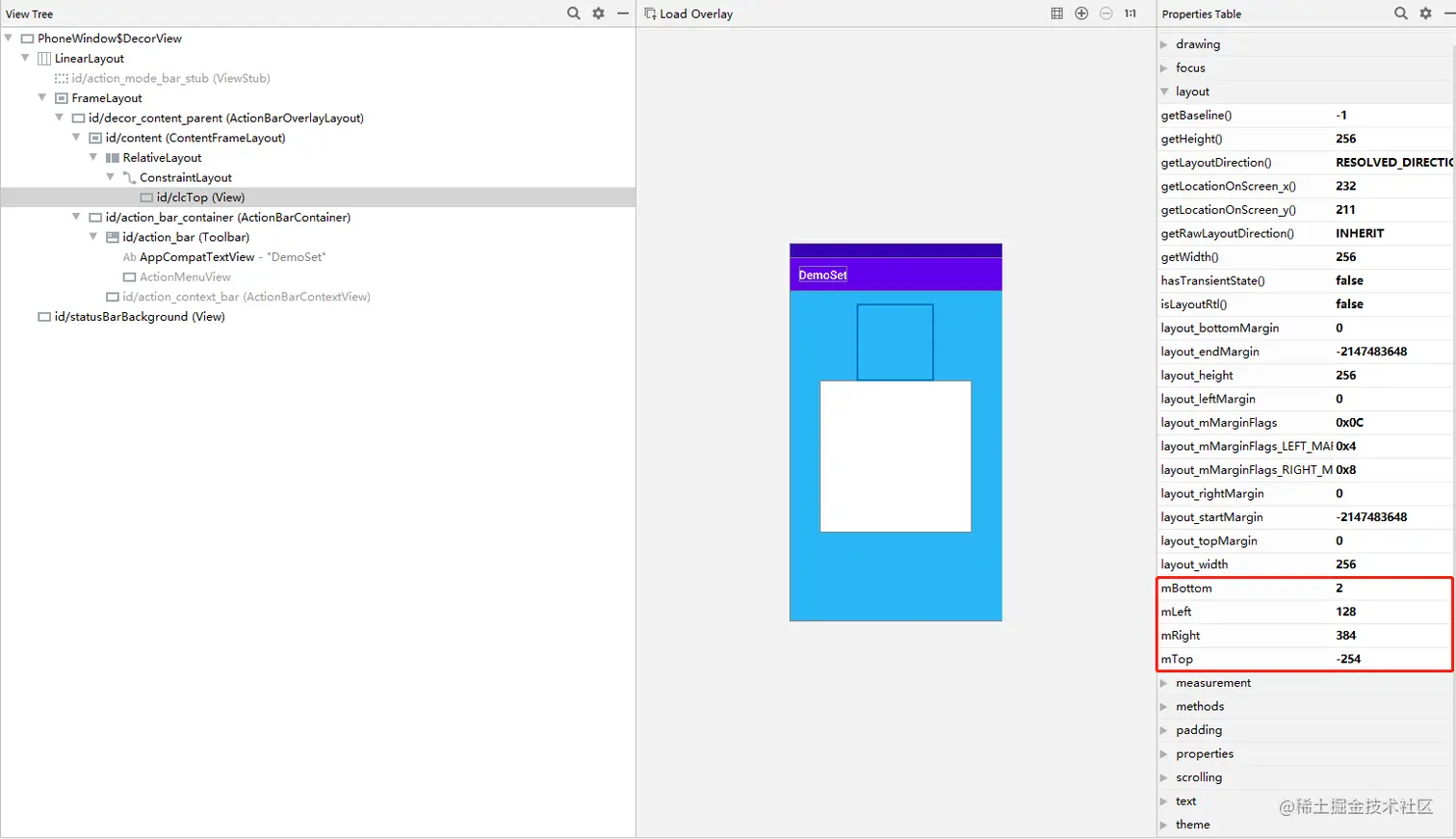Expand the theme properties group

pos(1164,825)
